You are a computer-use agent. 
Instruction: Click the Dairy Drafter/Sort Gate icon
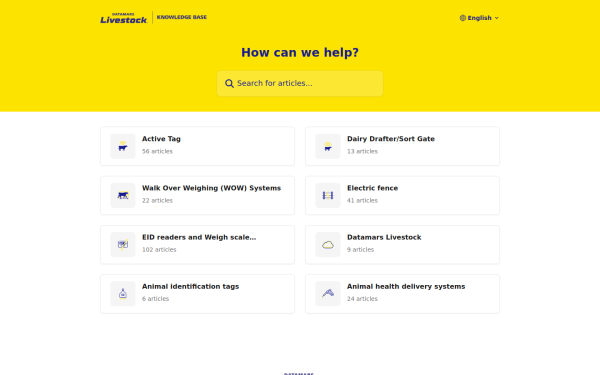[328, 146]
